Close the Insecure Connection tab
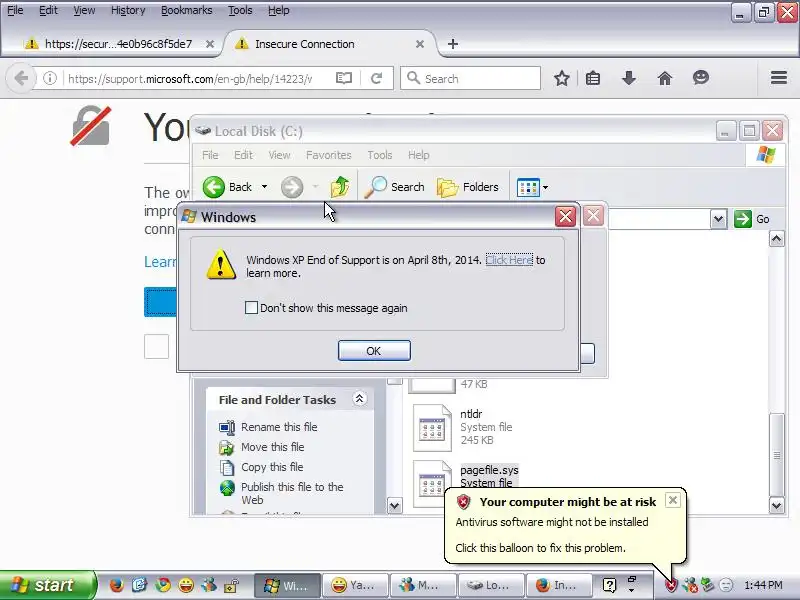The height and width of the screenshot is (600, 800). click(420, 44)
